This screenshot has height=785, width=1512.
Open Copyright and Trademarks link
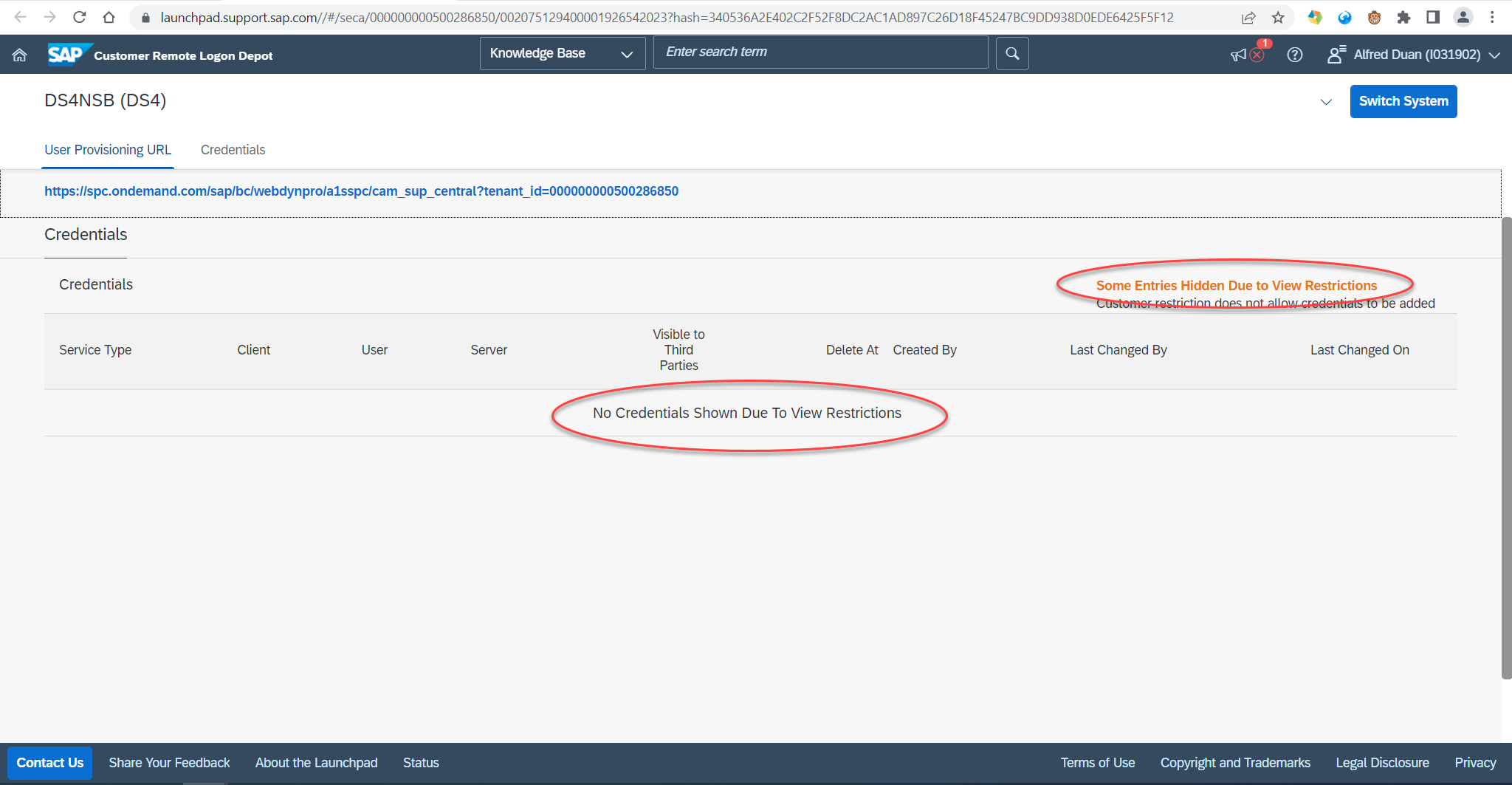point(1235,763)
